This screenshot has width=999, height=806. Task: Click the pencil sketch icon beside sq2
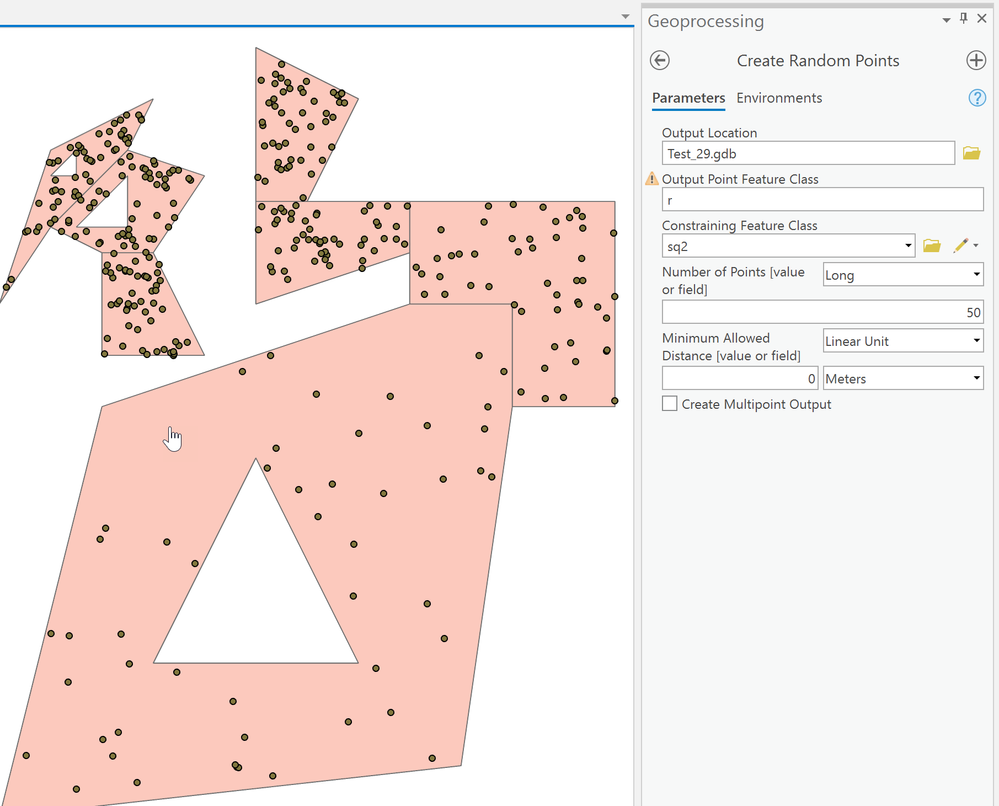960,246
